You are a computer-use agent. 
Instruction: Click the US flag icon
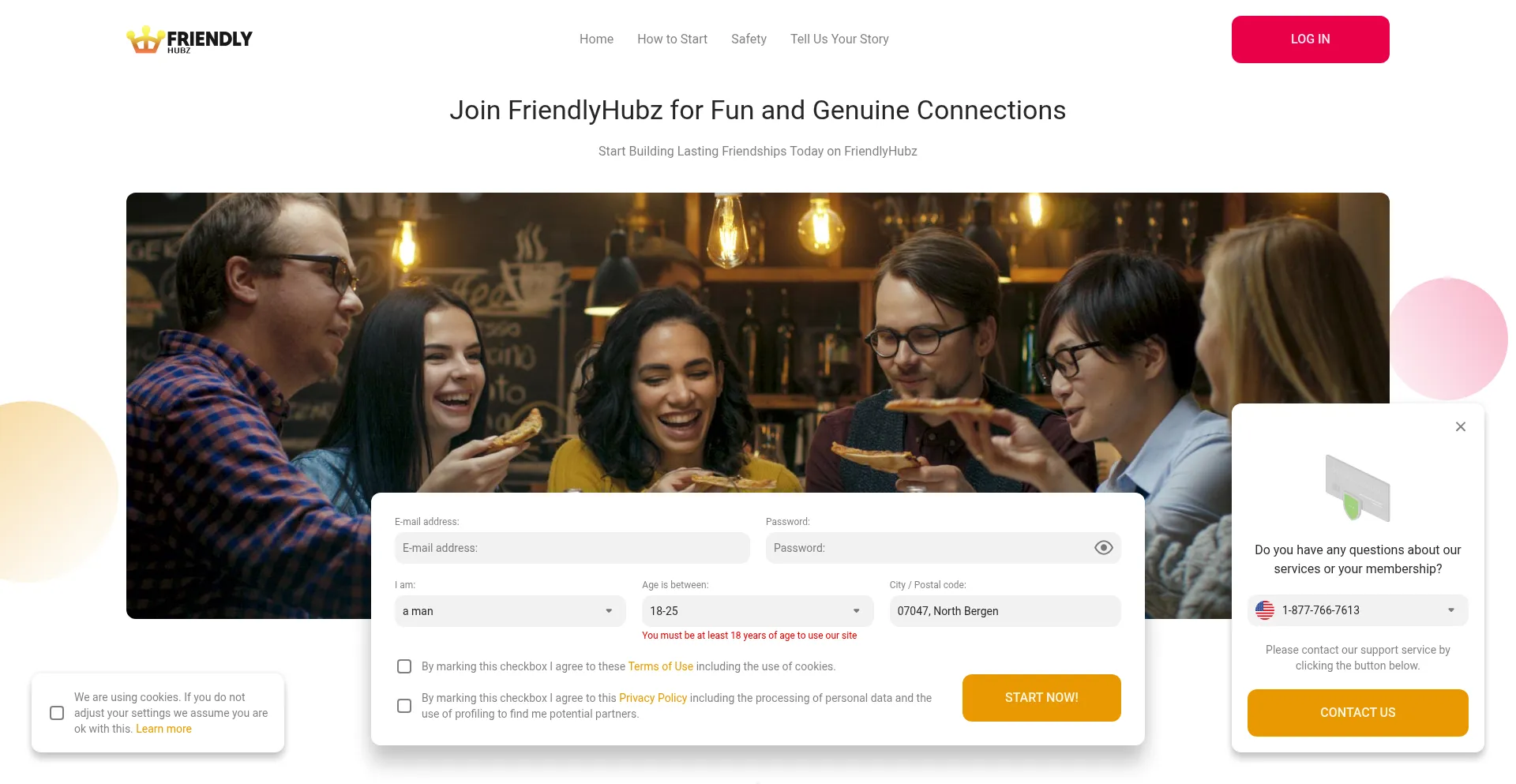1265,610
